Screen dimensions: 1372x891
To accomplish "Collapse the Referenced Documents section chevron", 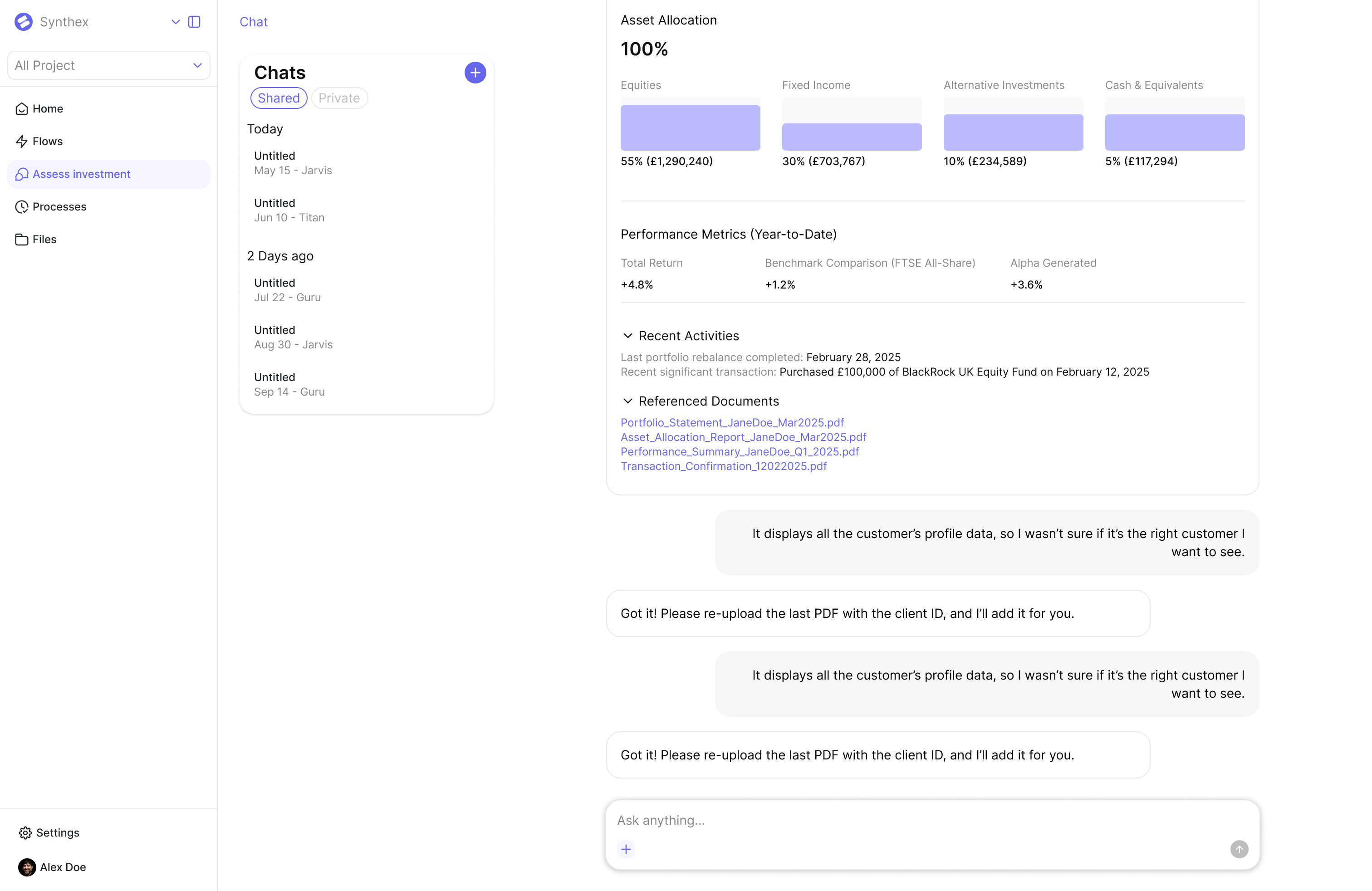I will [628, 401].
